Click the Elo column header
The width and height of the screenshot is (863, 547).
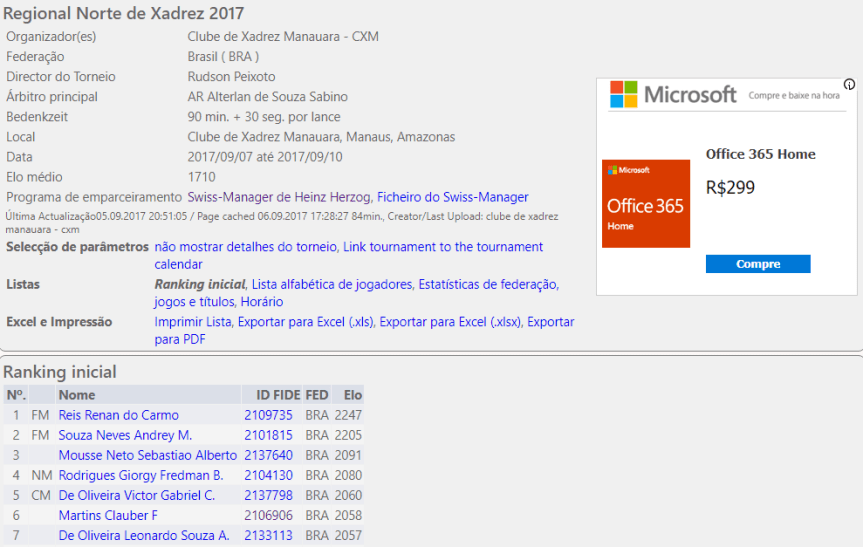coord(352,395)
